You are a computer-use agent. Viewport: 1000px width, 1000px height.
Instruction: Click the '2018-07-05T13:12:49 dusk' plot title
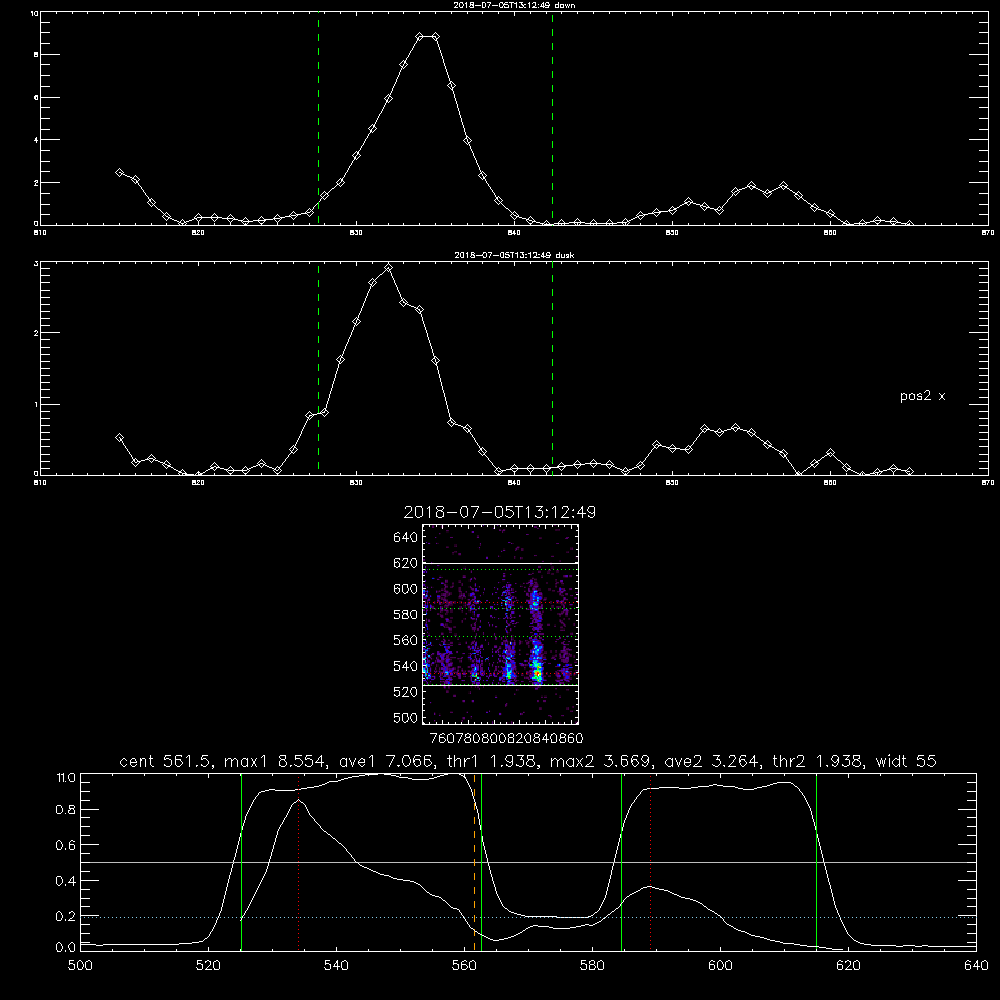pyautogui.click(x=514, y=255)
